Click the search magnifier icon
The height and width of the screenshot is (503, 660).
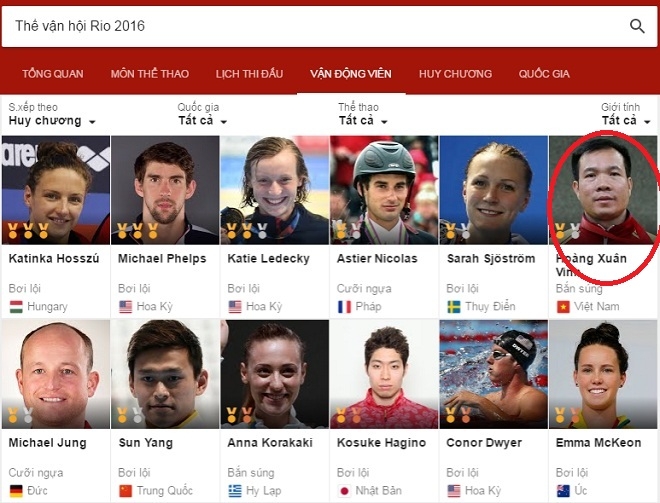[637, 26]
